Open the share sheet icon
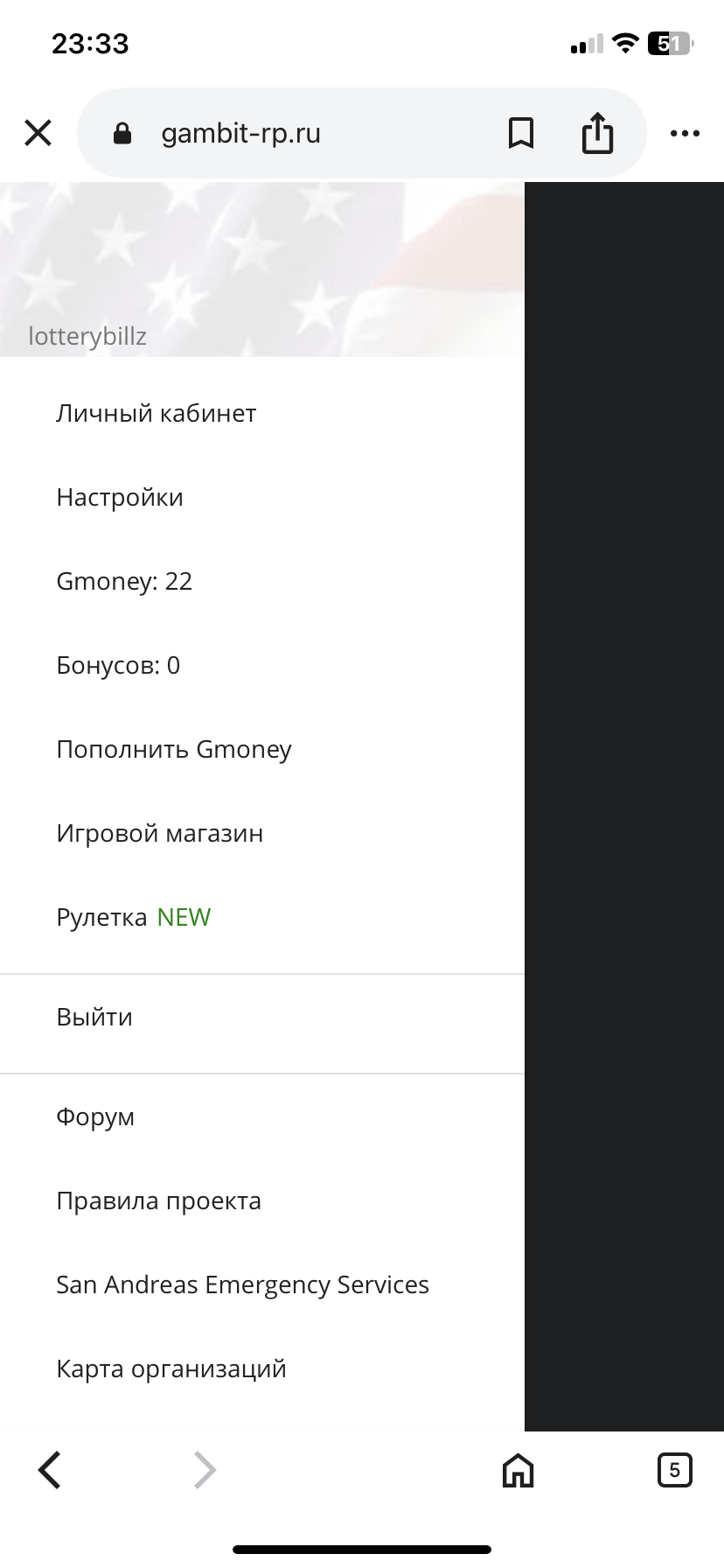724x1568 pixels. [x=597, y=133]
